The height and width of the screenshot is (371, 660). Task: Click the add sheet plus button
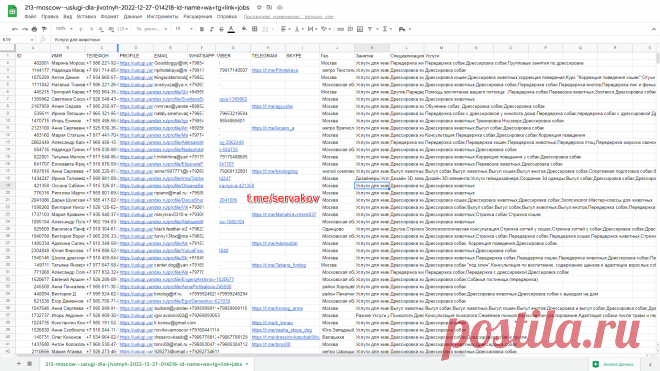click(19, 363)
